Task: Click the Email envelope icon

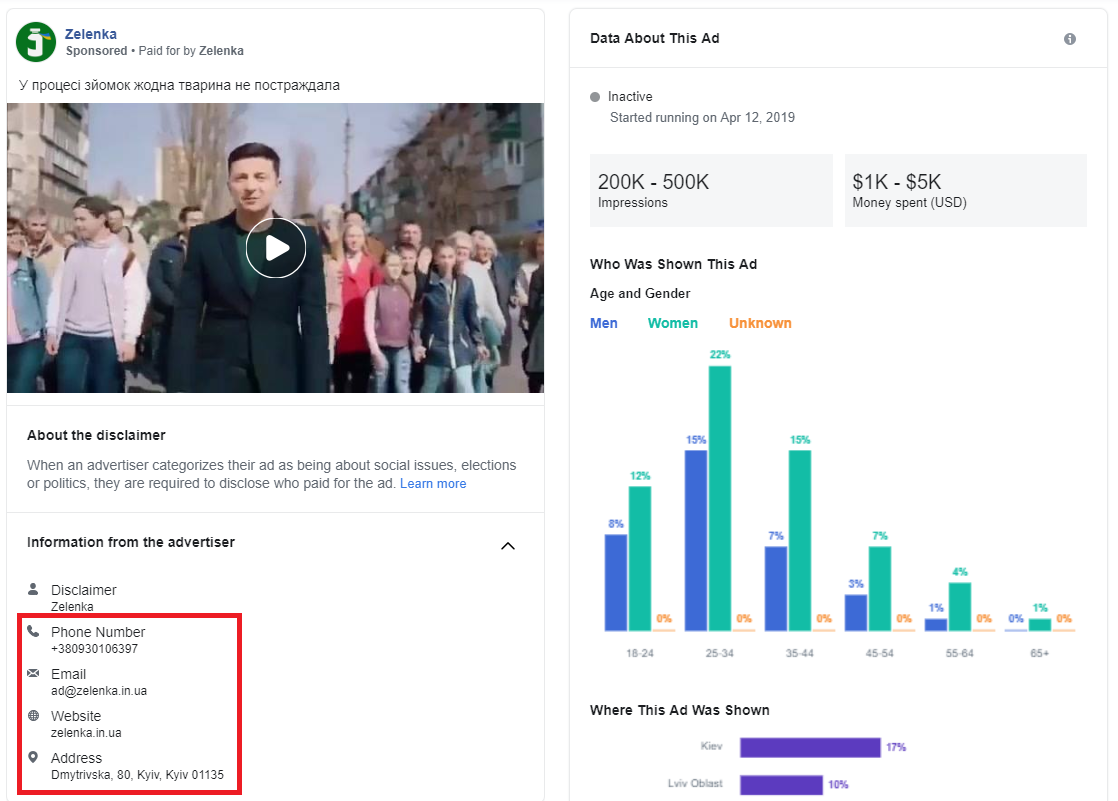Action: click(x=33, y=674)
